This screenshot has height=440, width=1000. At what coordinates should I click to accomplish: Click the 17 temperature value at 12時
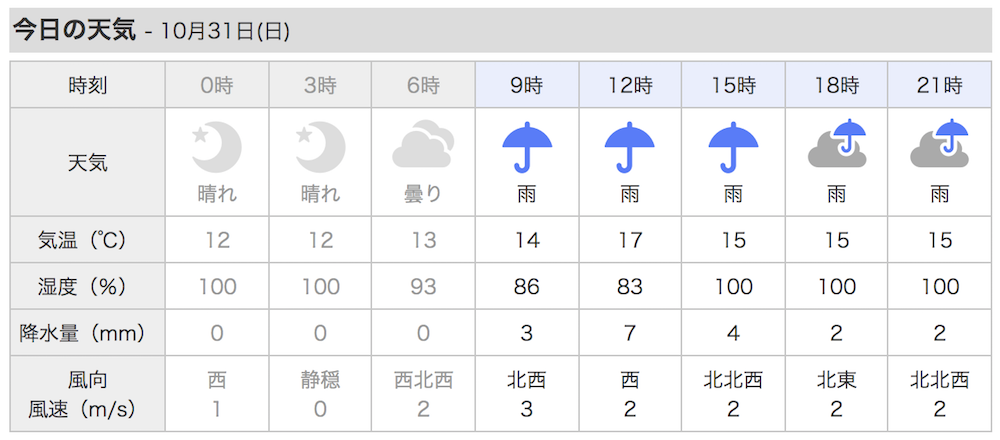[629, 240]
